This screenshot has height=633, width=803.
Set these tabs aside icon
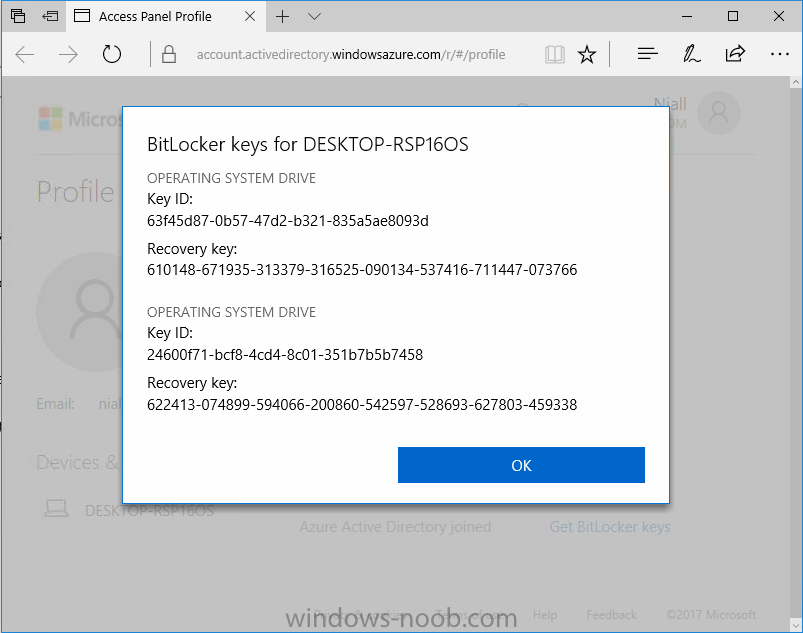click(x=50, y=16)
